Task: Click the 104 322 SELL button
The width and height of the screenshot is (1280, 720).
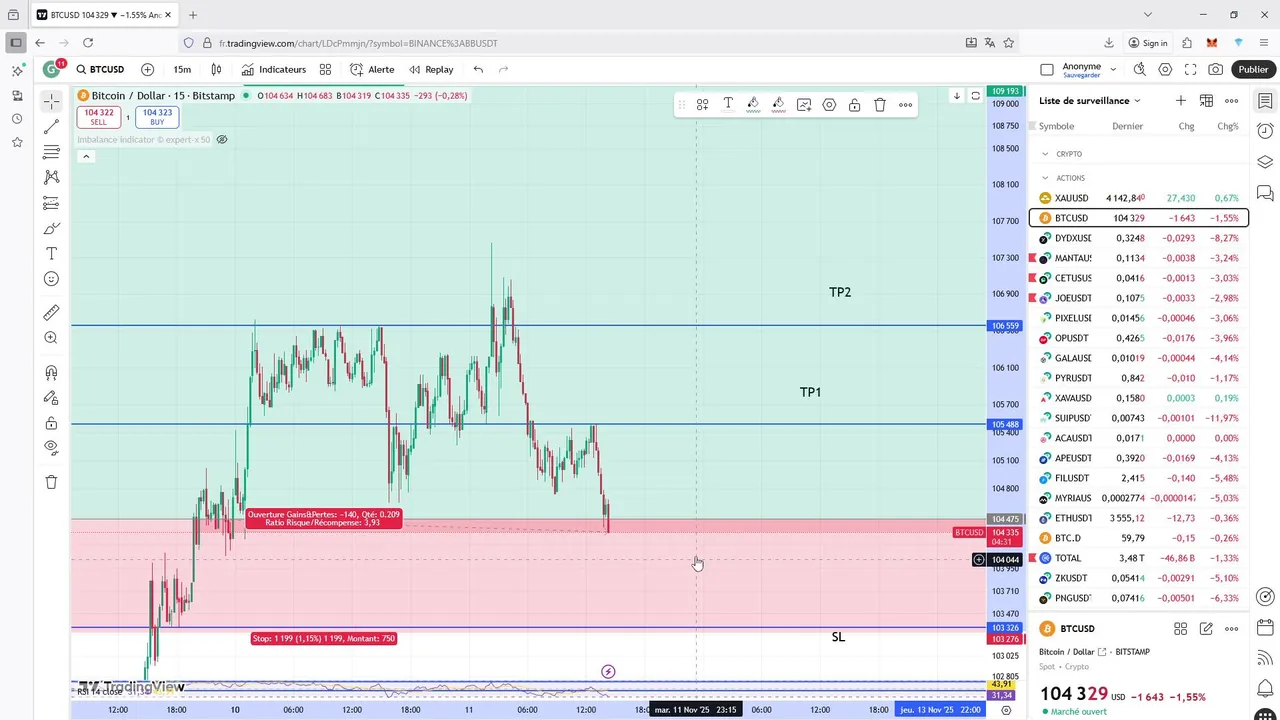Action: click(x=99, y=117)
